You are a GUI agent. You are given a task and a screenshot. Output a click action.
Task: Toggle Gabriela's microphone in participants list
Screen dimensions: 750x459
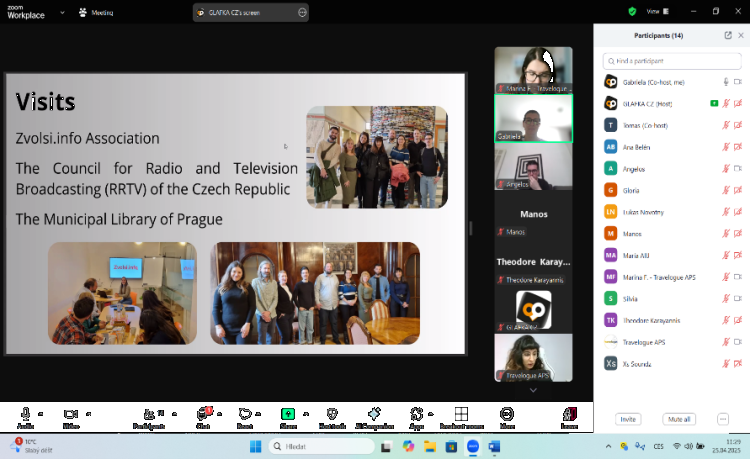pyautogui.click(x=726, y=82)
